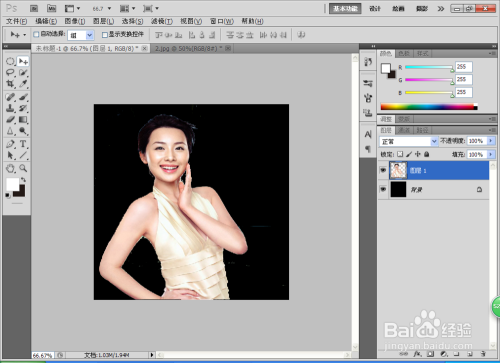Select the Line shape tool
Image resolution: width=500 pixels, height=363 pixels.
click(23, 155)
